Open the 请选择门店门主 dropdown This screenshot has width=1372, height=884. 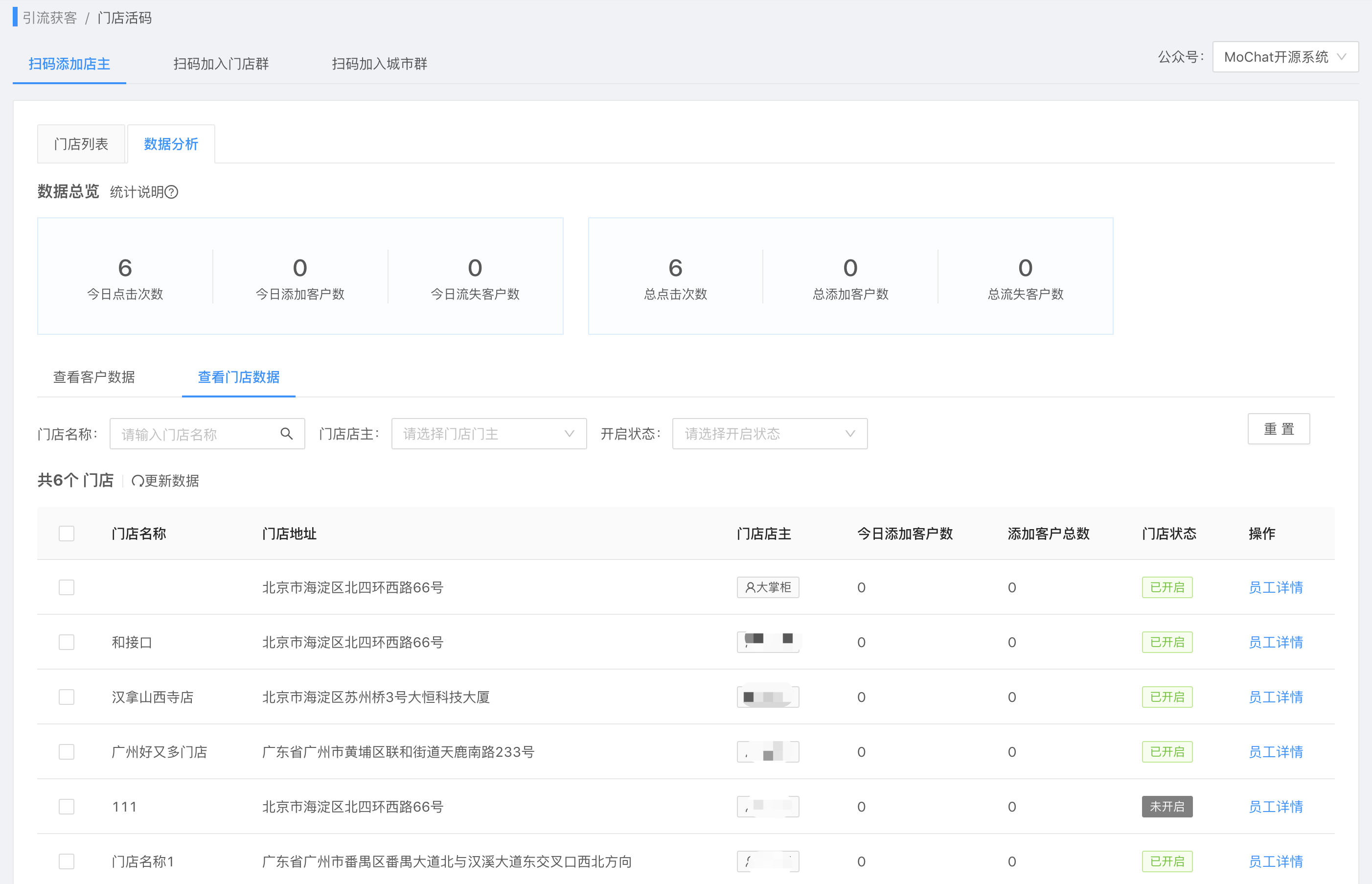pos(489,434)
